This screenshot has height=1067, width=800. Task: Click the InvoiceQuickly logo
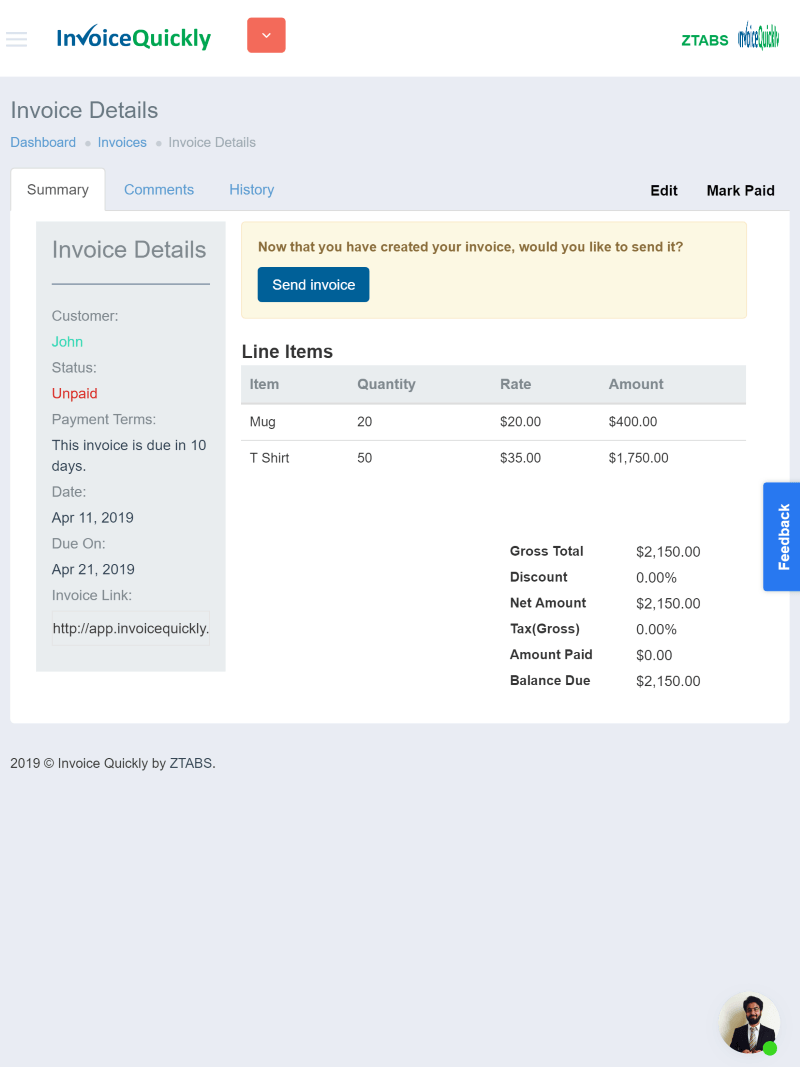click(133, 38)
